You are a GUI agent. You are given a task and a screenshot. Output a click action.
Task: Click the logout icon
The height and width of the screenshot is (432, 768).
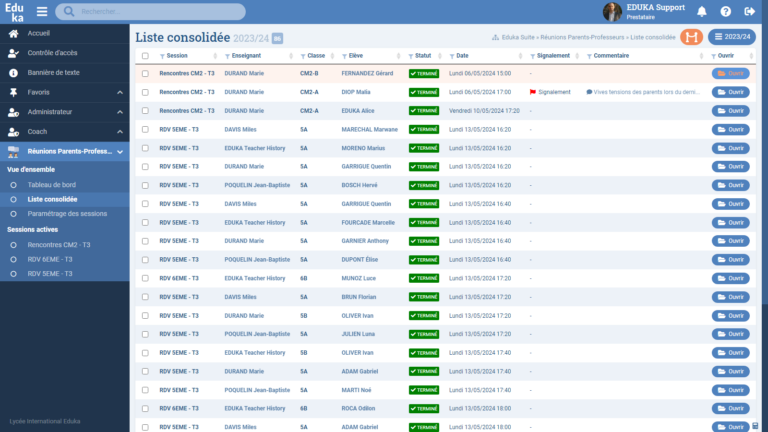749,12
